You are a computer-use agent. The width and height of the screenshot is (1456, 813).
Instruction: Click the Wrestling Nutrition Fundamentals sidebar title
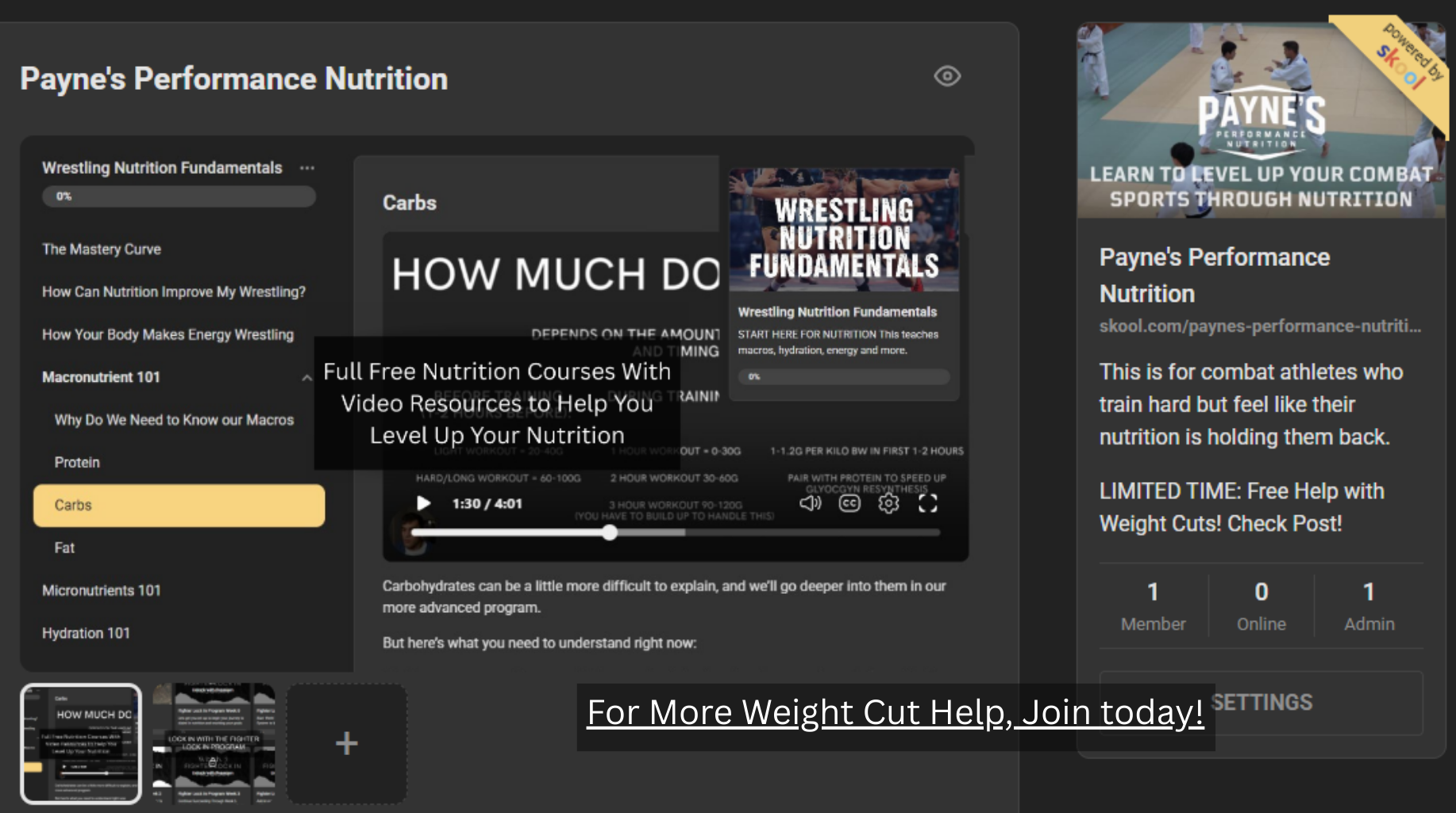pyautogui.click(x=162, y=168)
